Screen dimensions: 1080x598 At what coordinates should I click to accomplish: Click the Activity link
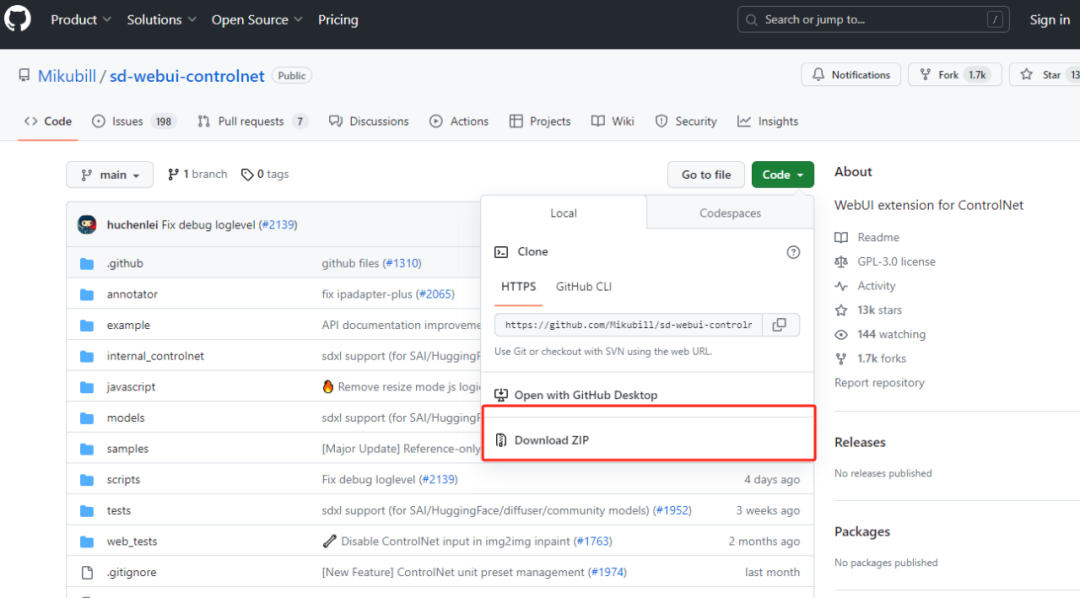click(876, 286)
